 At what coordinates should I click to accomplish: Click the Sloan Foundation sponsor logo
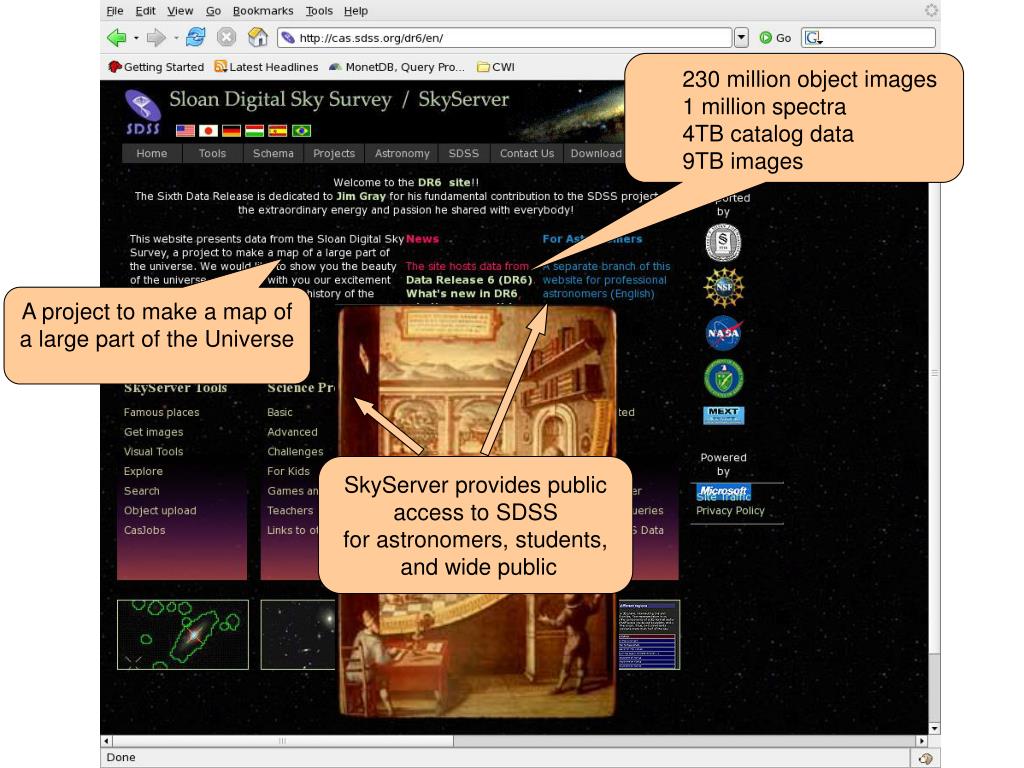click(723, 242)
